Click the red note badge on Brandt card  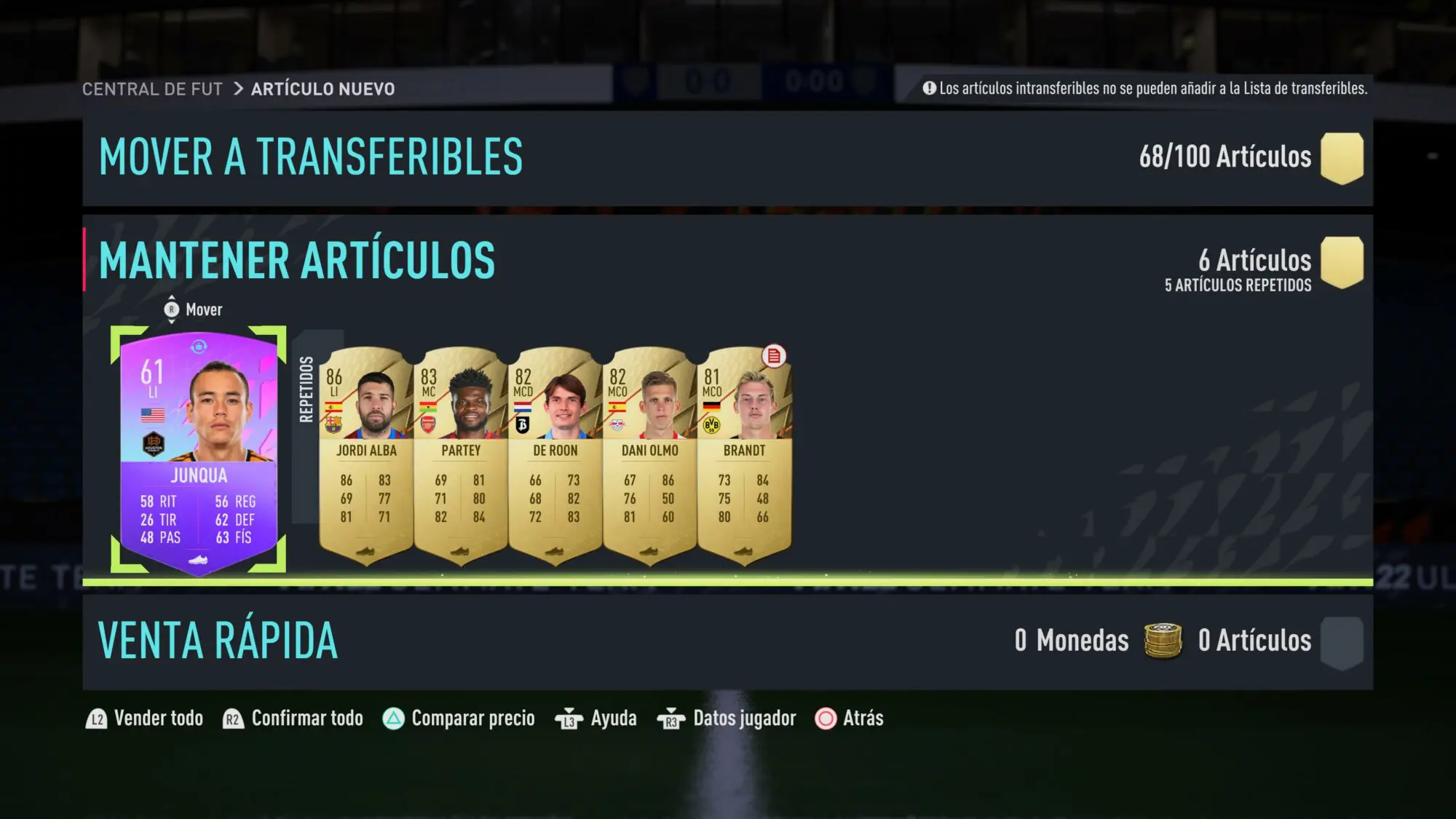[x=774, y=356]
